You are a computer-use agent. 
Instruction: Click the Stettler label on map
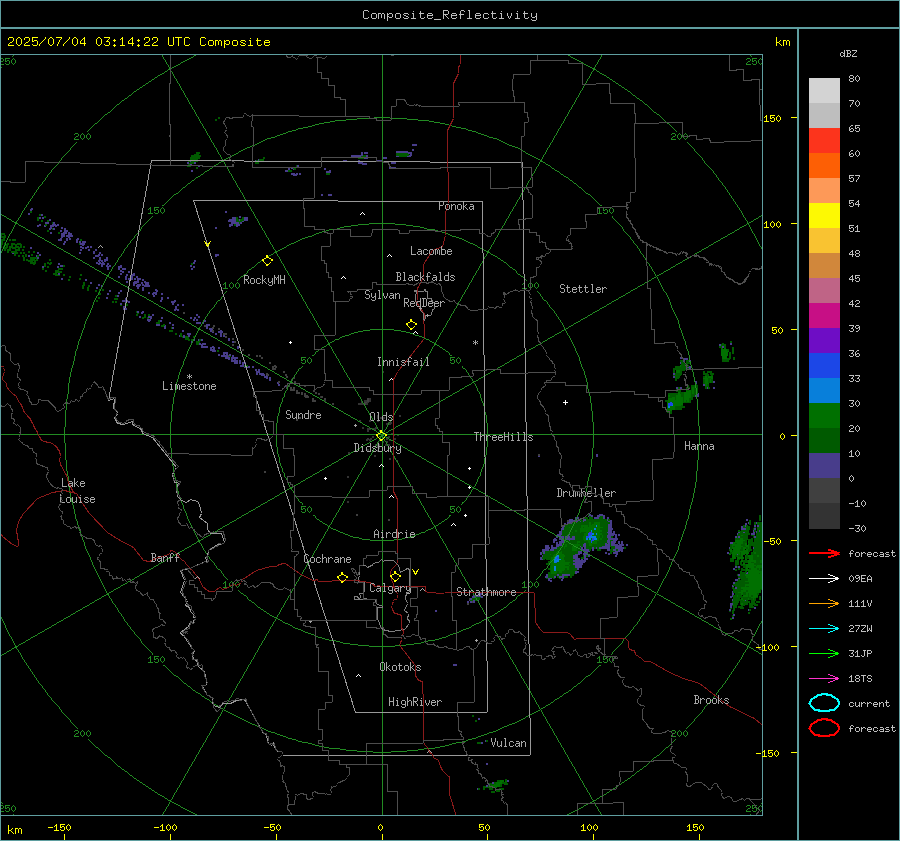coord(583,289)
